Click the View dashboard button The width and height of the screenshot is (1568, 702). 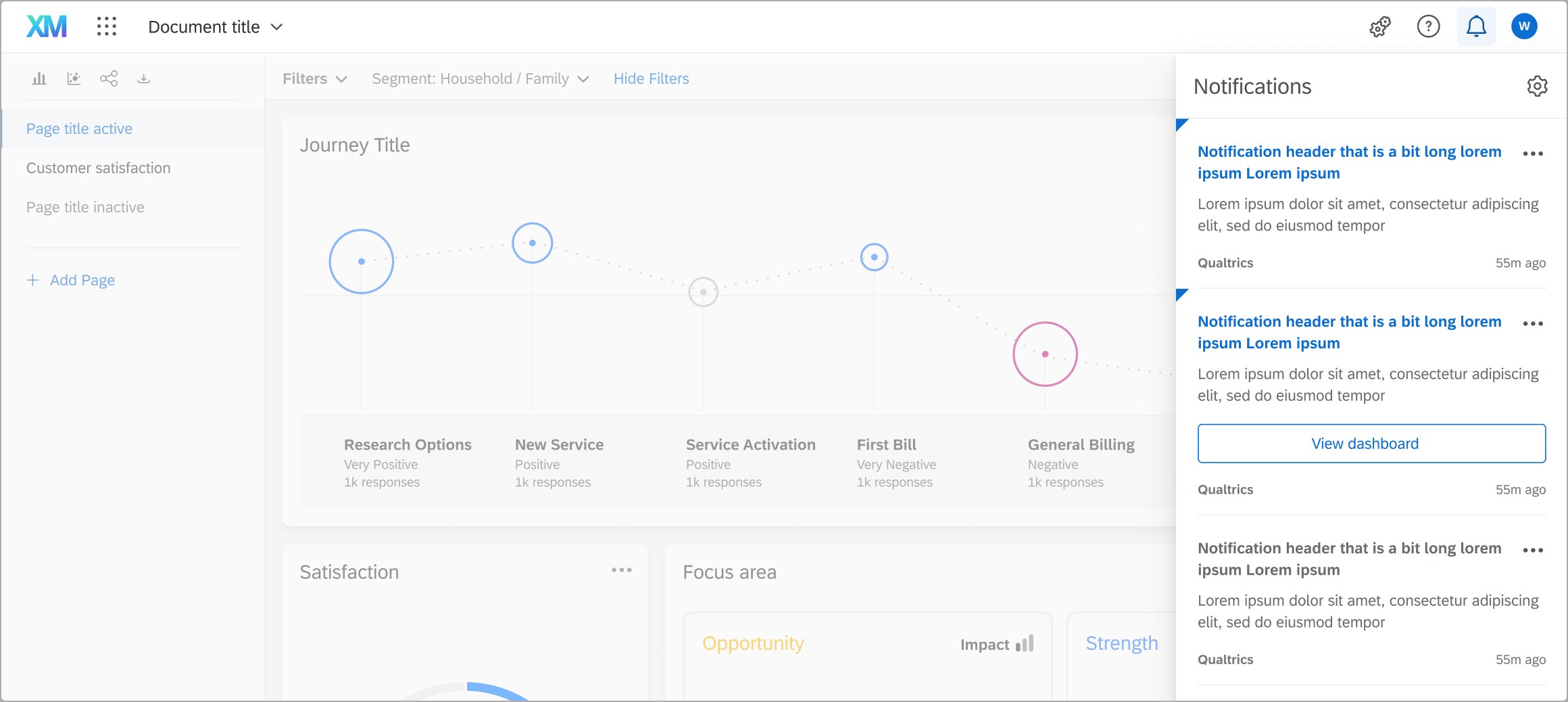tap(1371, 444)
